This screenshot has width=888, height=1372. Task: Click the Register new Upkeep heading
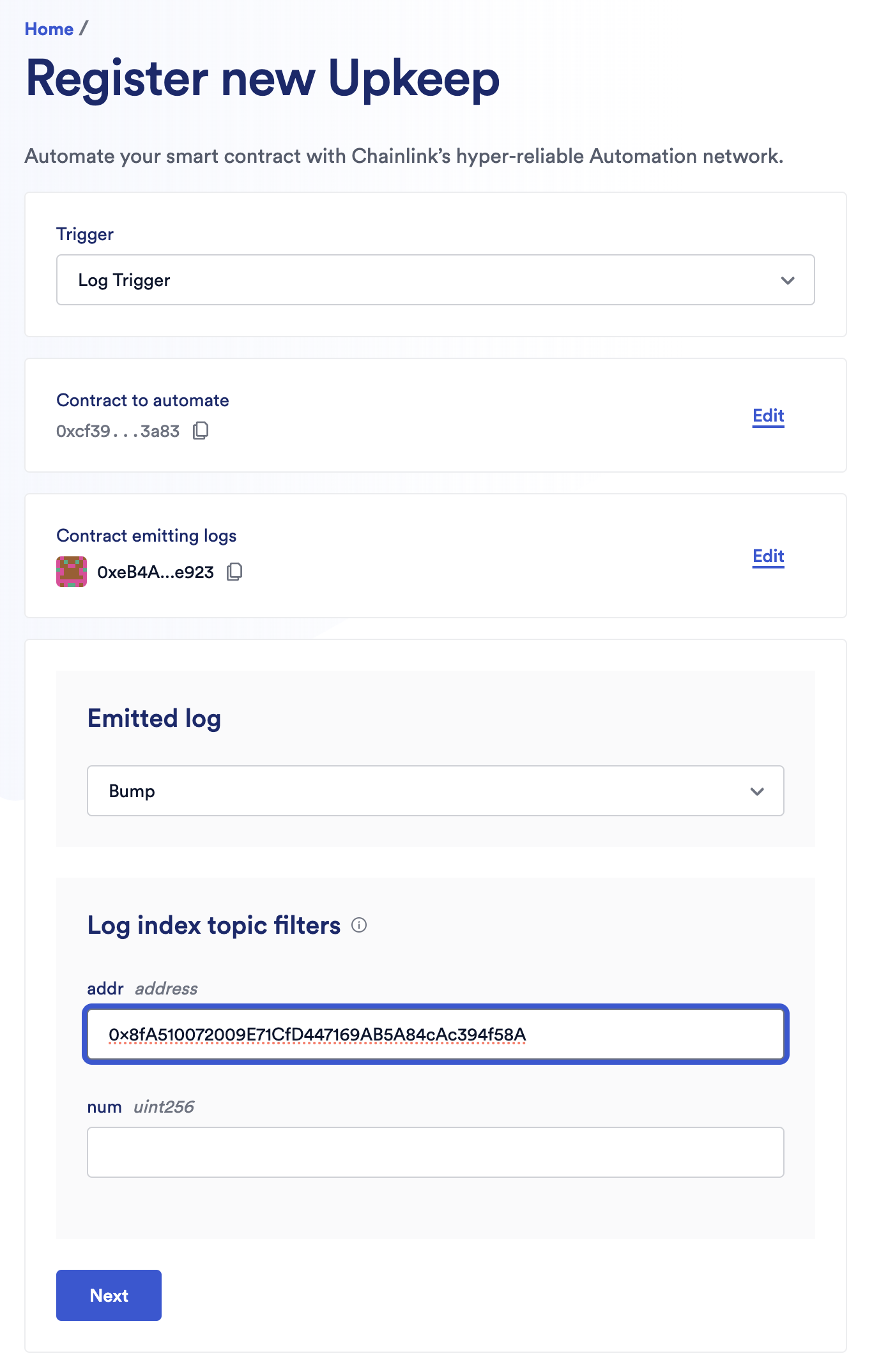pyautogui.click(x=263, y=79)
